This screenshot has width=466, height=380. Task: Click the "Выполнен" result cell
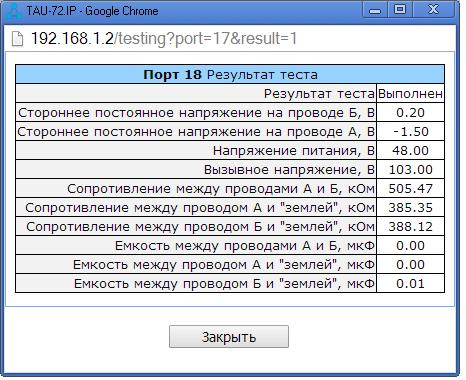[x=410, y=94]
